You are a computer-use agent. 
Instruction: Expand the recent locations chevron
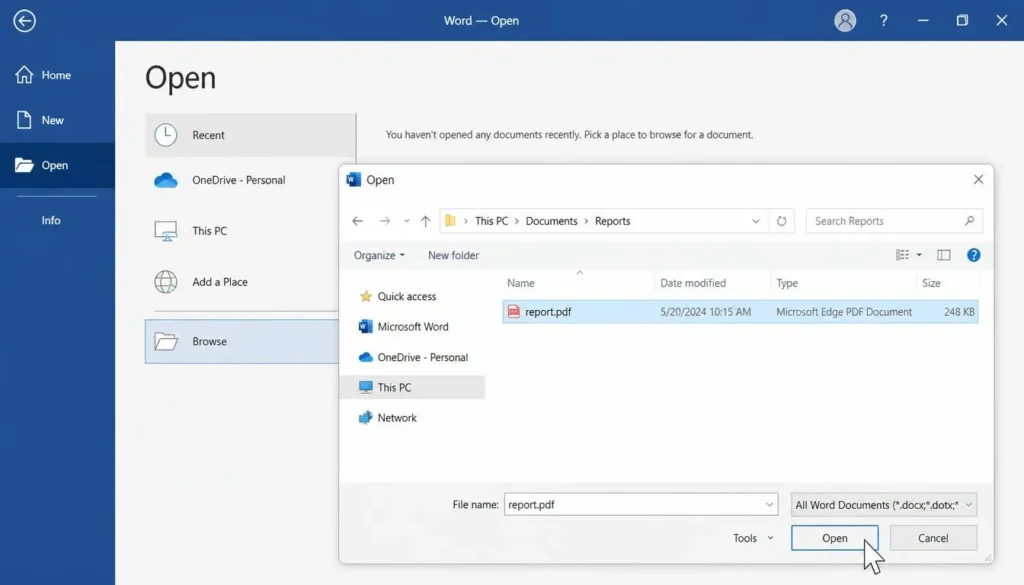[x=406, y=221]
